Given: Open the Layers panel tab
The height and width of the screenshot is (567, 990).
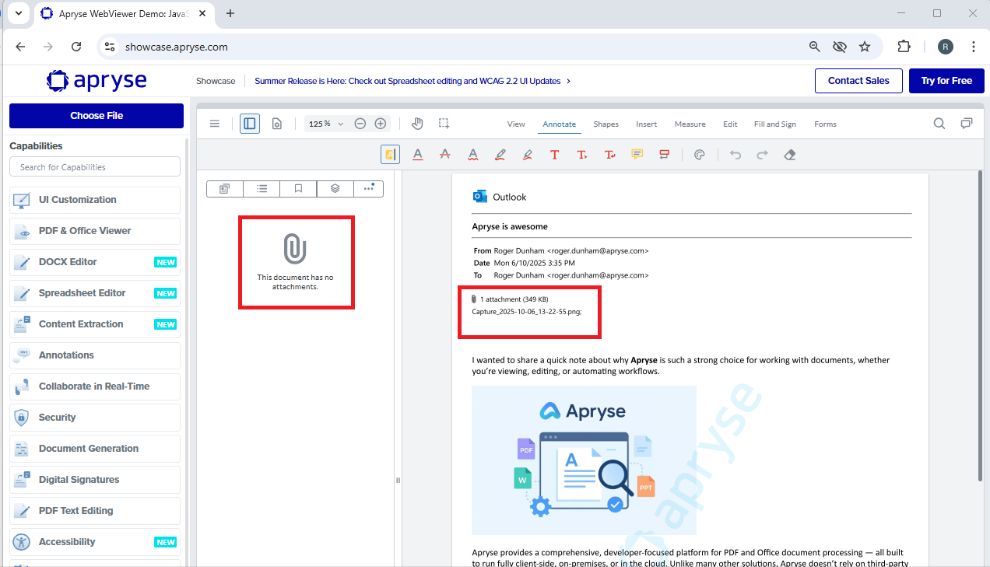Looking at the screenshot, I should 335,189.
